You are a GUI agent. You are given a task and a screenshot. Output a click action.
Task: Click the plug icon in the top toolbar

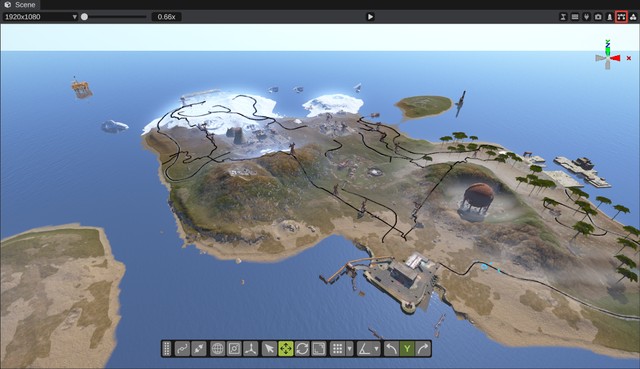[x=587, y=17]
